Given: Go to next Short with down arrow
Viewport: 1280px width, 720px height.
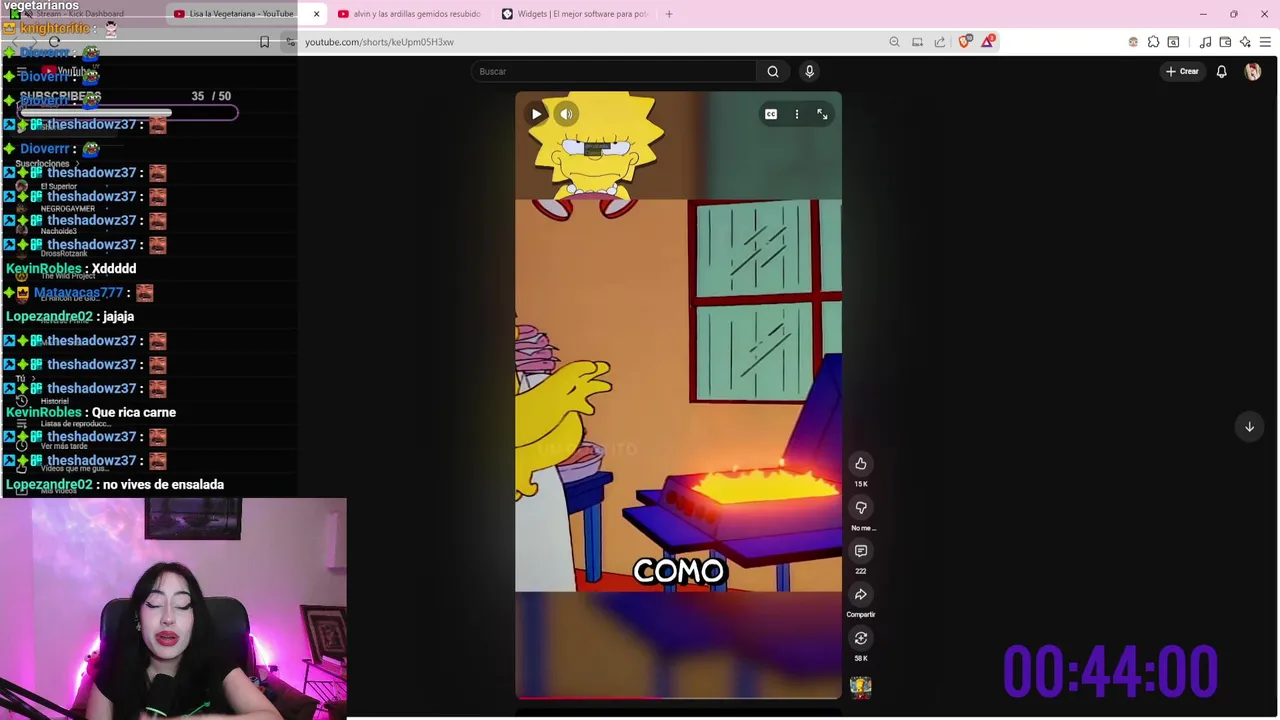Looking at the screenshot, I should 1249,427.
